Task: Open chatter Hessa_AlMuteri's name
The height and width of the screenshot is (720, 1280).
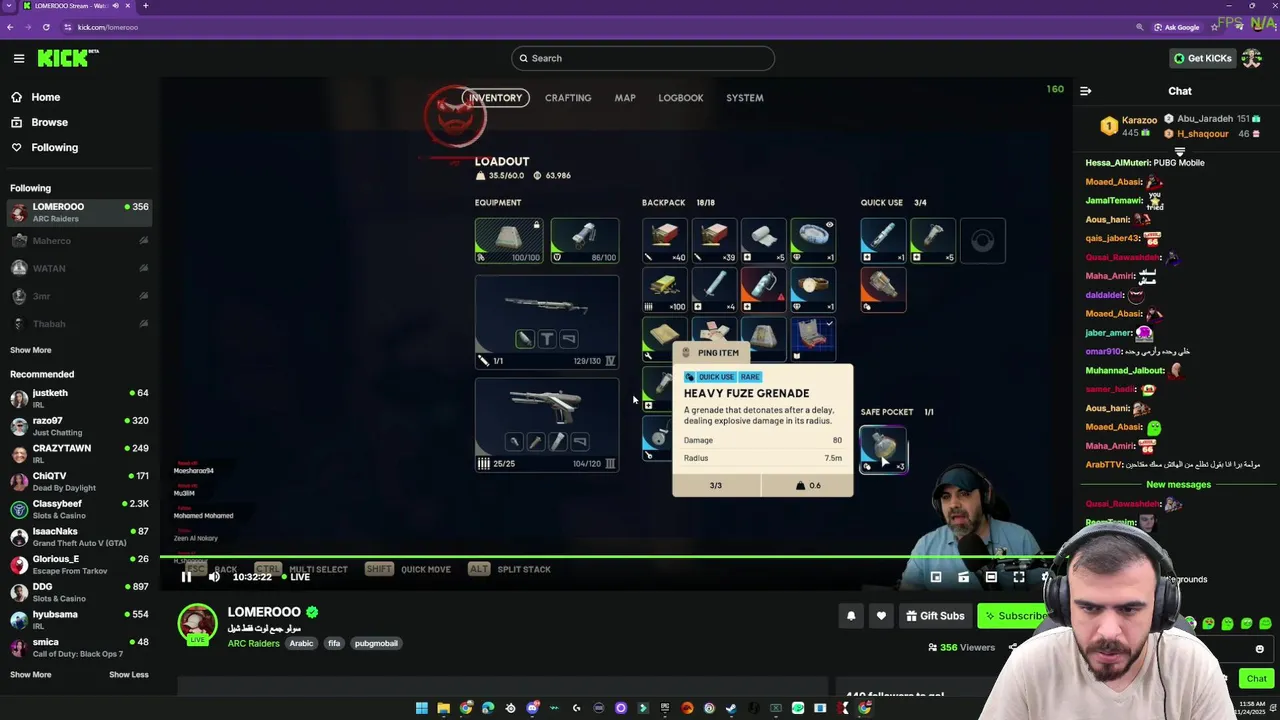Action: [x=1117, y=163]
